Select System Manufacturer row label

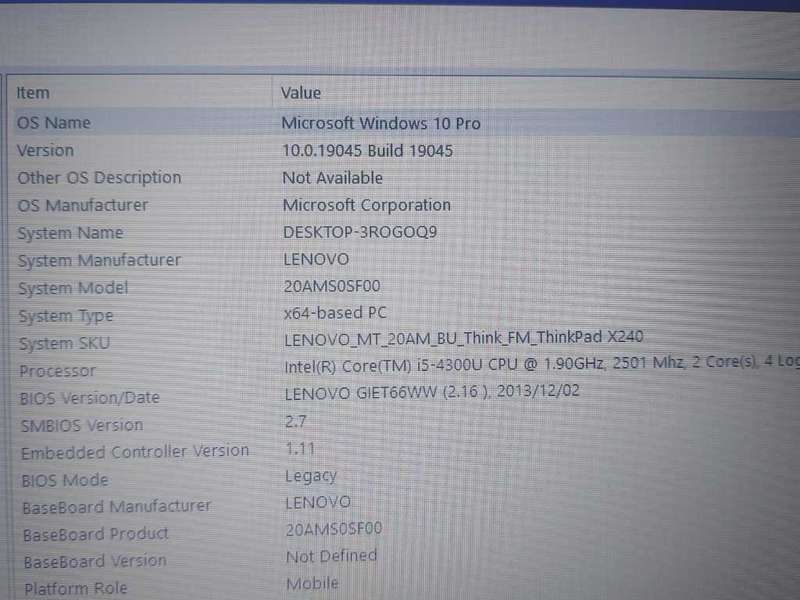click(x=99, y=261)
